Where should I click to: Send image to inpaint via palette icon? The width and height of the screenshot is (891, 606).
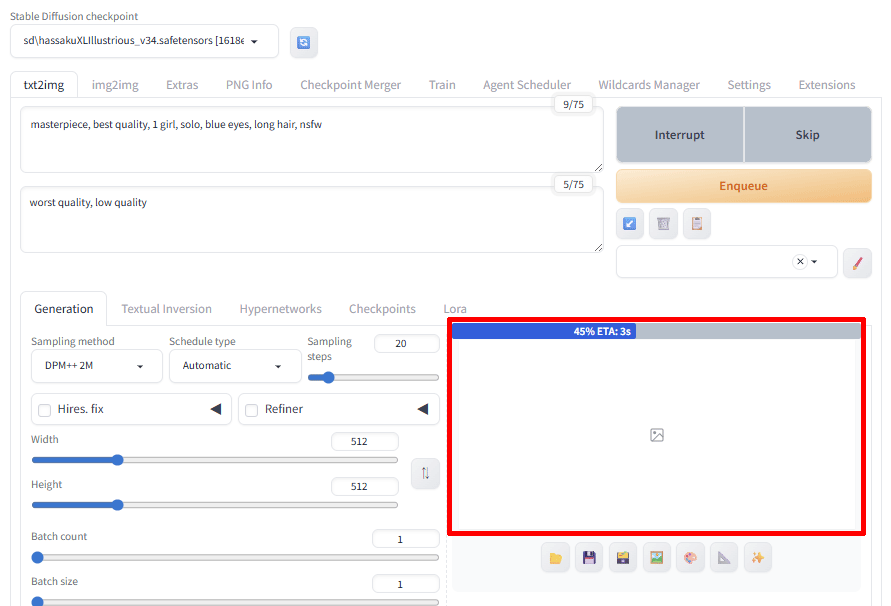point(690,558)
